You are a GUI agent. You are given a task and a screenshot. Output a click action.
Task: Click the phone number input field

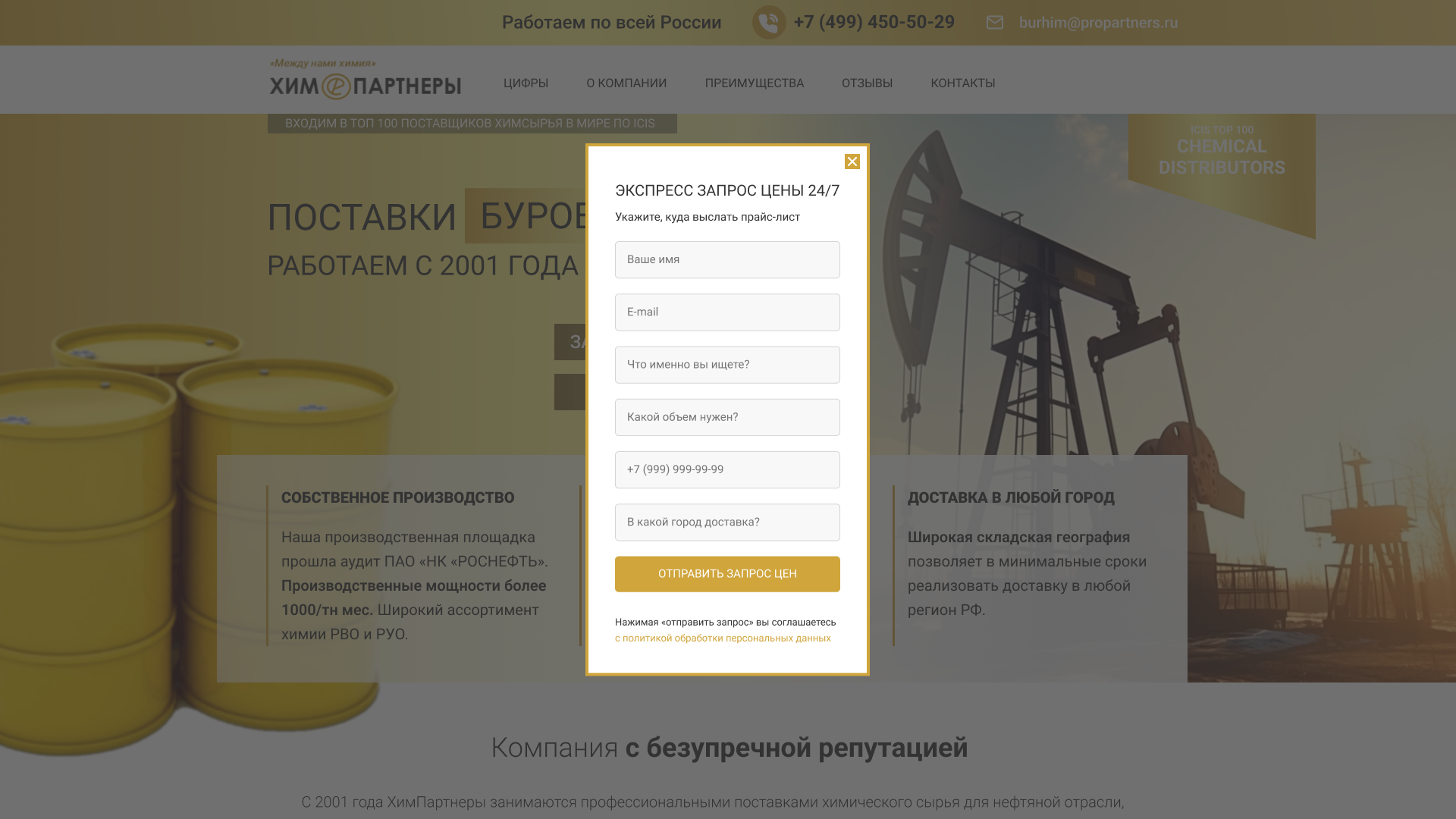click(727, 469)
